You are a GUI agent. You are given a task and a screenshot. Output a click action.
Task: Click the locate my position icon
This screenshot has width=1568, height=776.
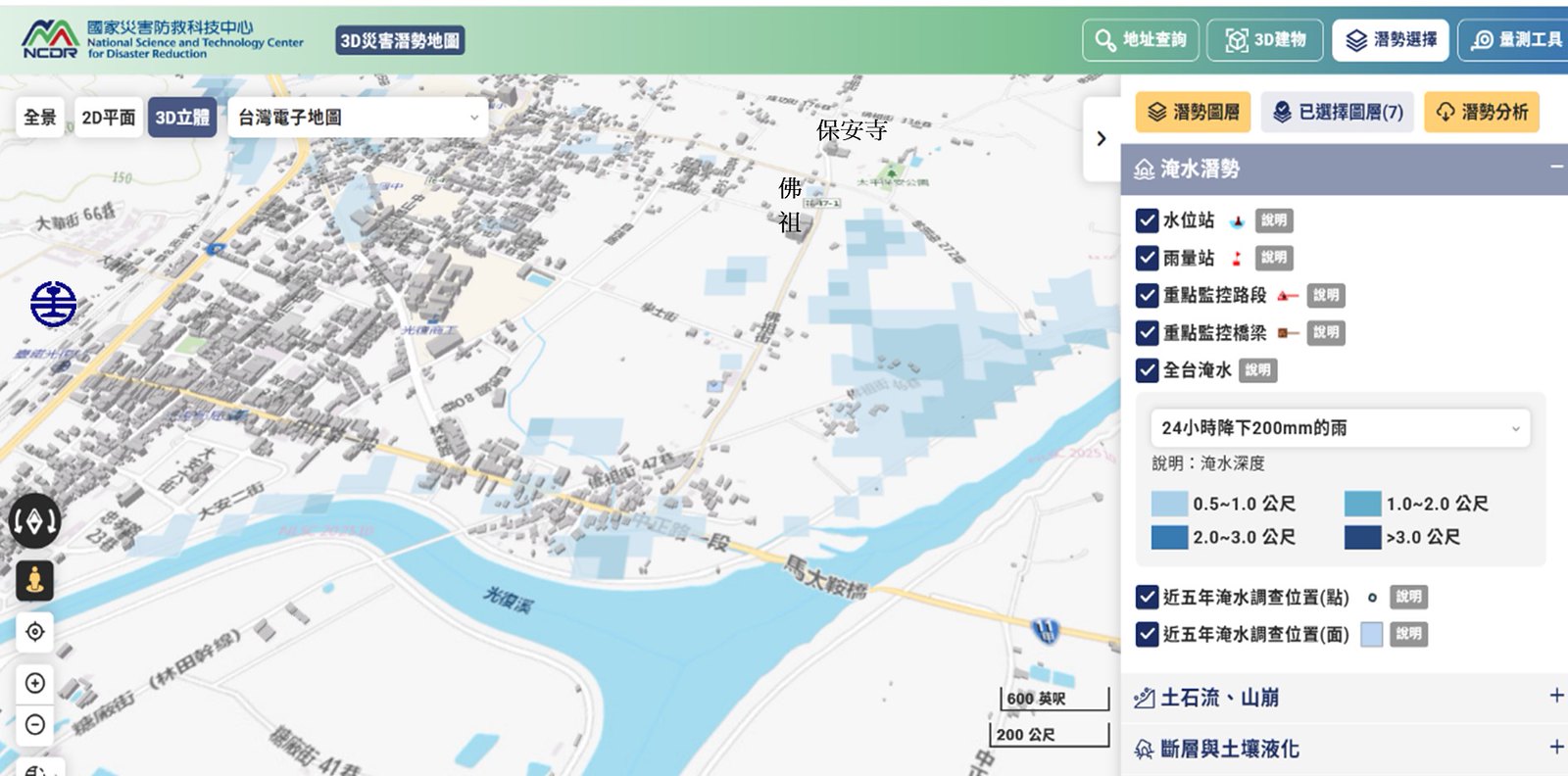pyautogui.click(x=35, y=632)
